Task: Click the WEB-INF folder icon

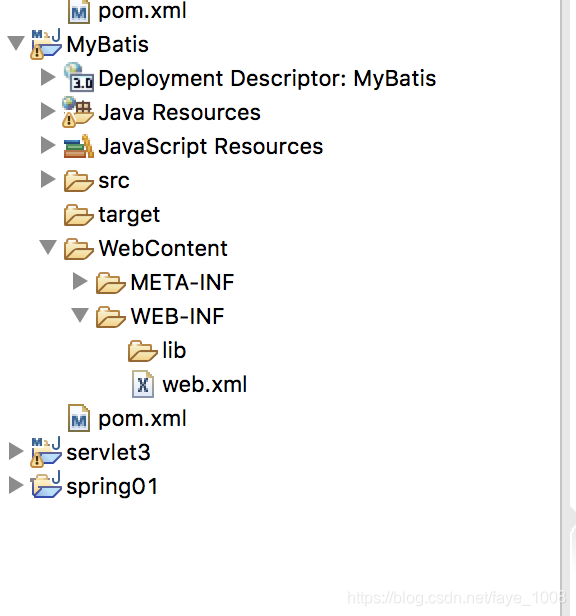Action: 111,317
